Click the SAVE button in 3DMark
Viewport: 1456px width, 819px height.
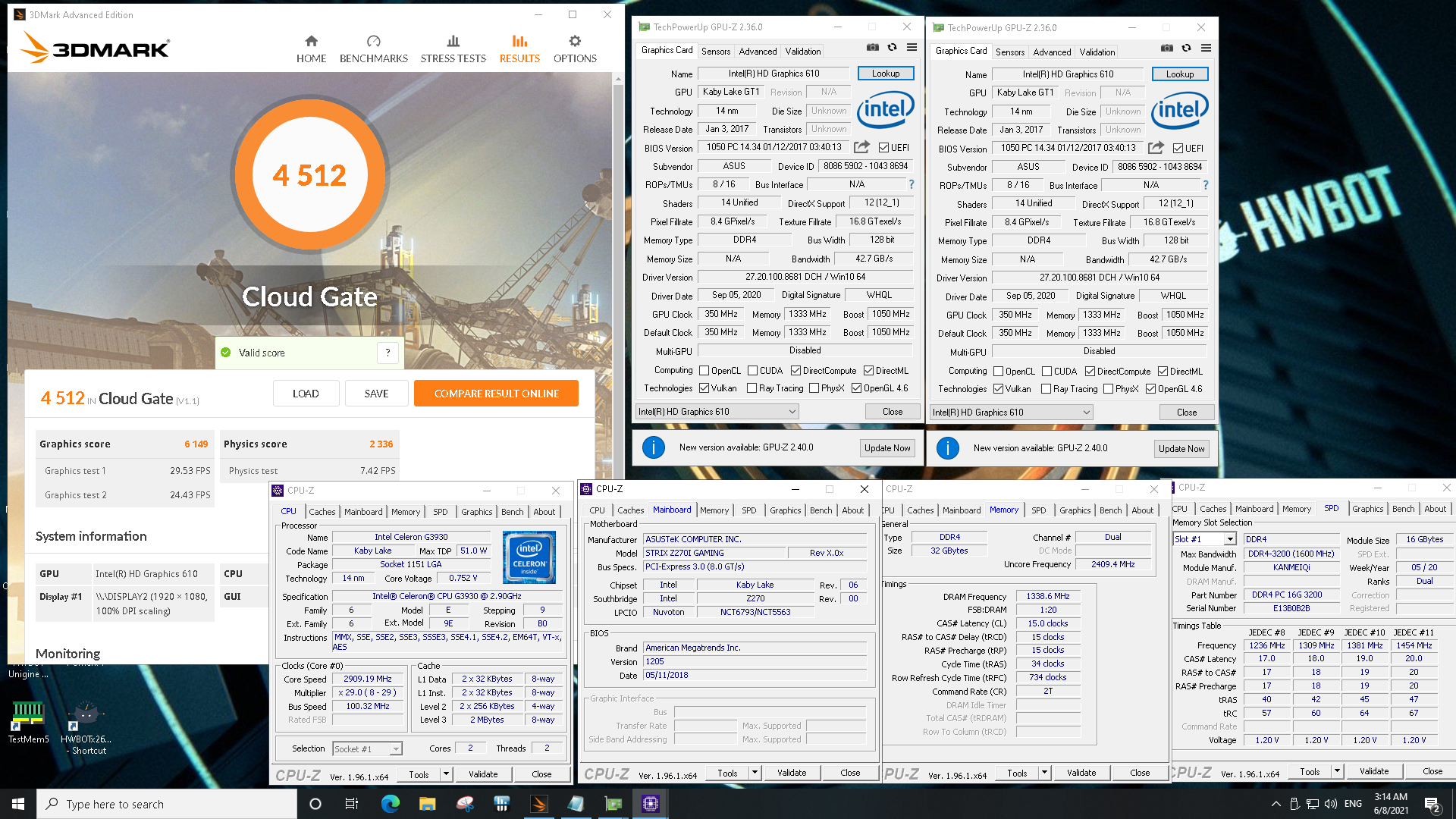[x=376, y=394]
